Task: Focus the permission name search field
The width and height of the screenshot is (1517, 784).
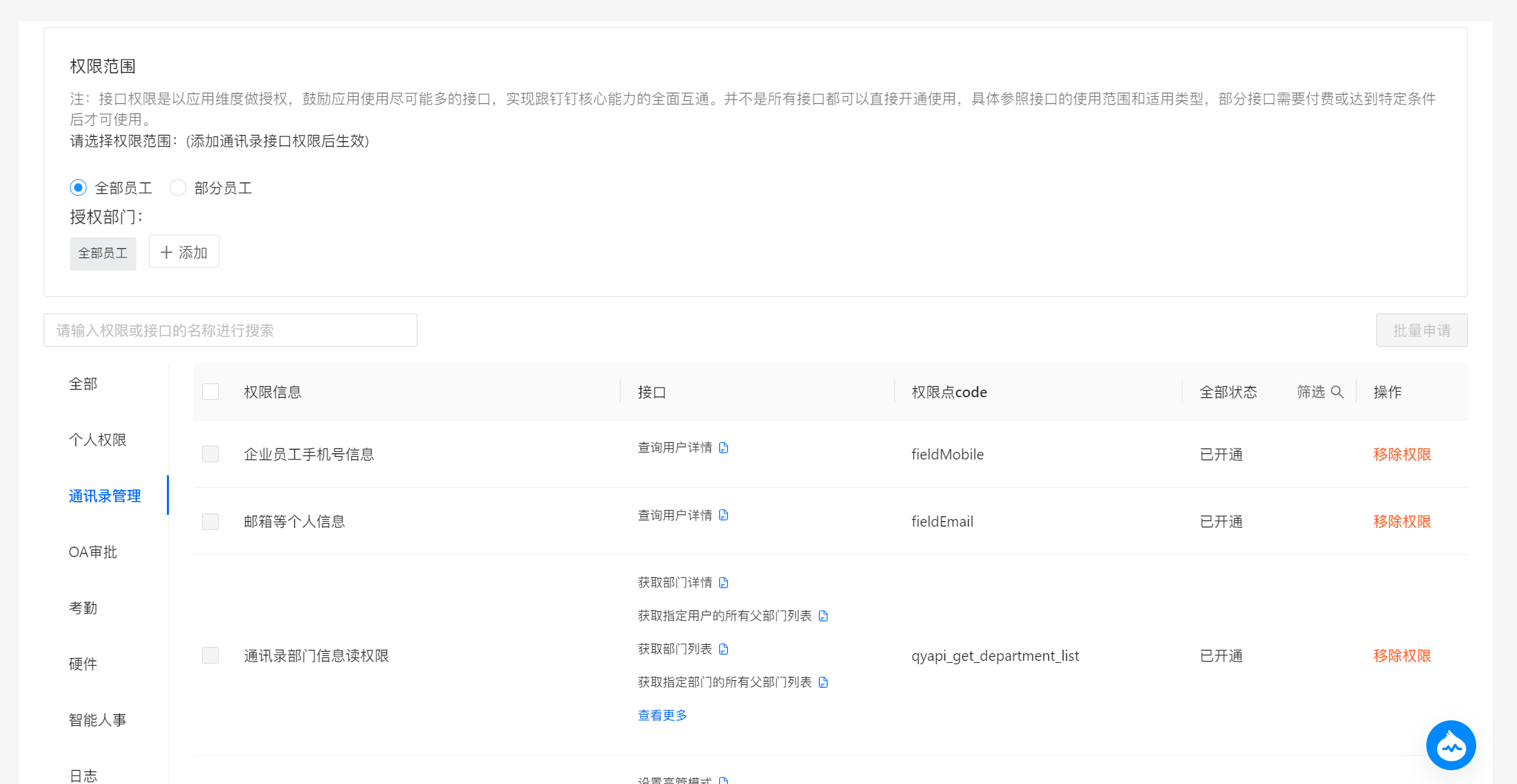Action: point(230,330)
